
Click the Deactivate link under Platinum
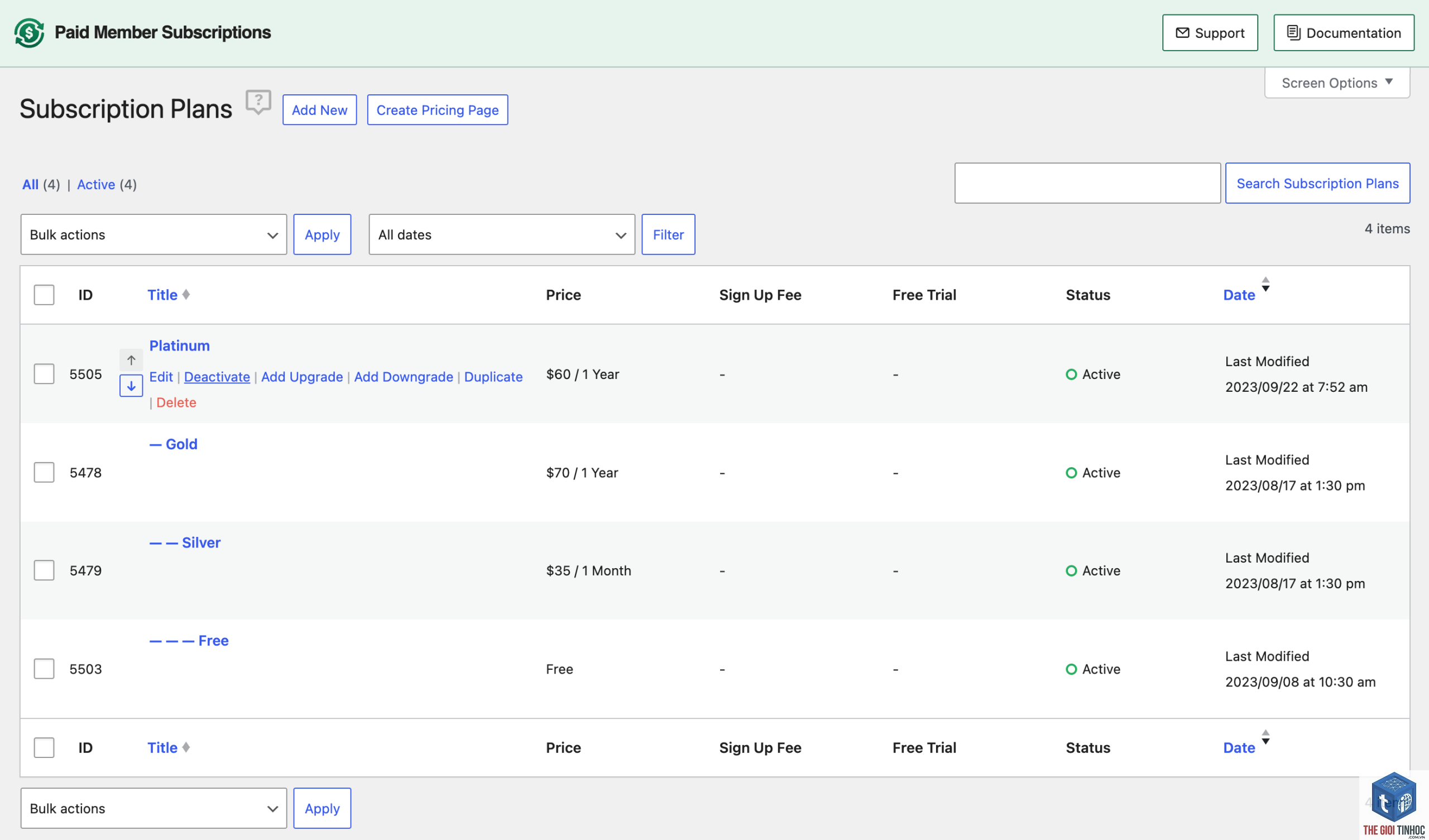[x=217, y=377]
